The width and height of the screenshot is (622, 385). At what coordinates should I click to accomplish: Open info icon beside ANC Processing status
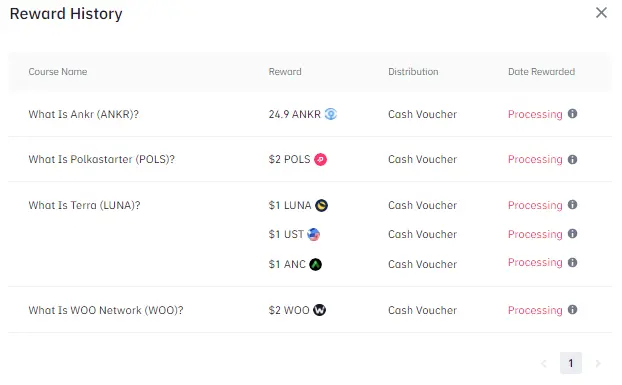(572, 262)
